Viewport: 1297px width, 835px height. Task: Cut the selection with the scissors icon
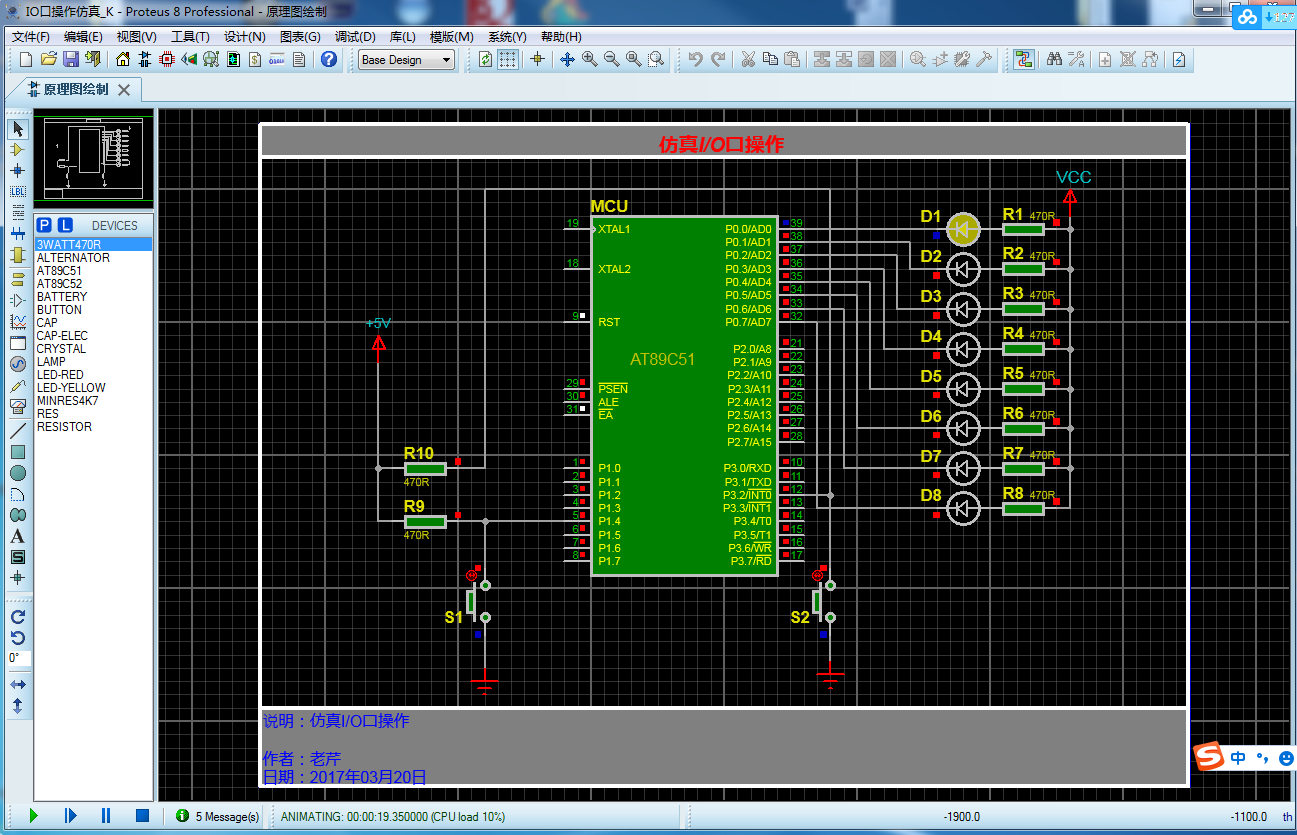(x=747, y=59)
